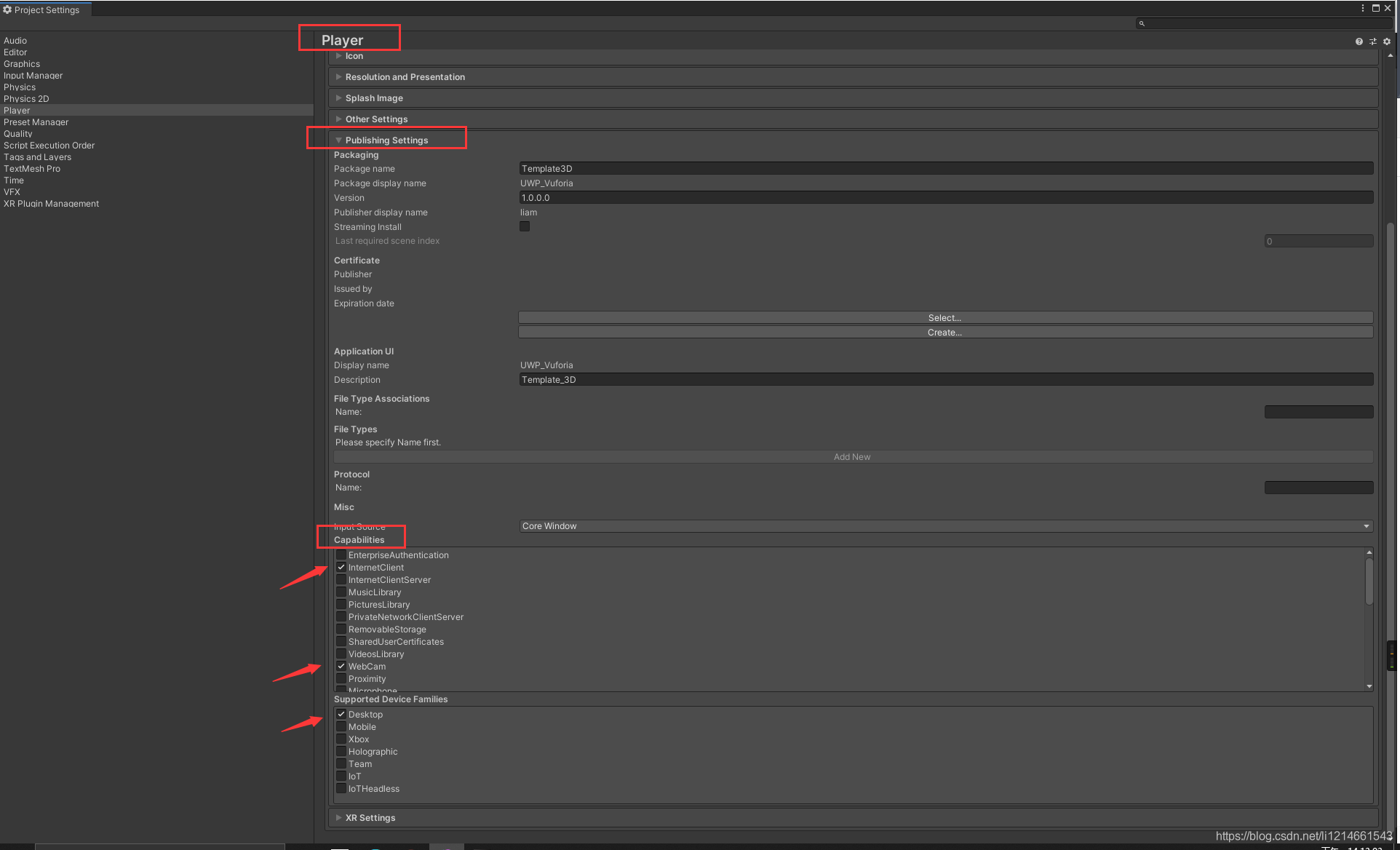Click the Capabilities list scrollbar thumb
Screen dimensions: 1400x850
pyautogui.click(x=1369, y=581)
